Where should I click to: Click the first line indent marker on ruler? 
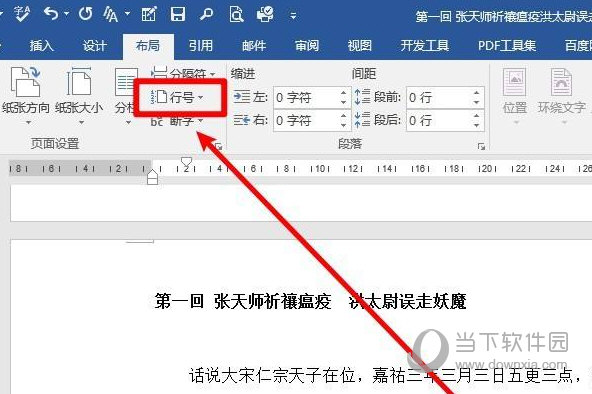pos(186,162)
